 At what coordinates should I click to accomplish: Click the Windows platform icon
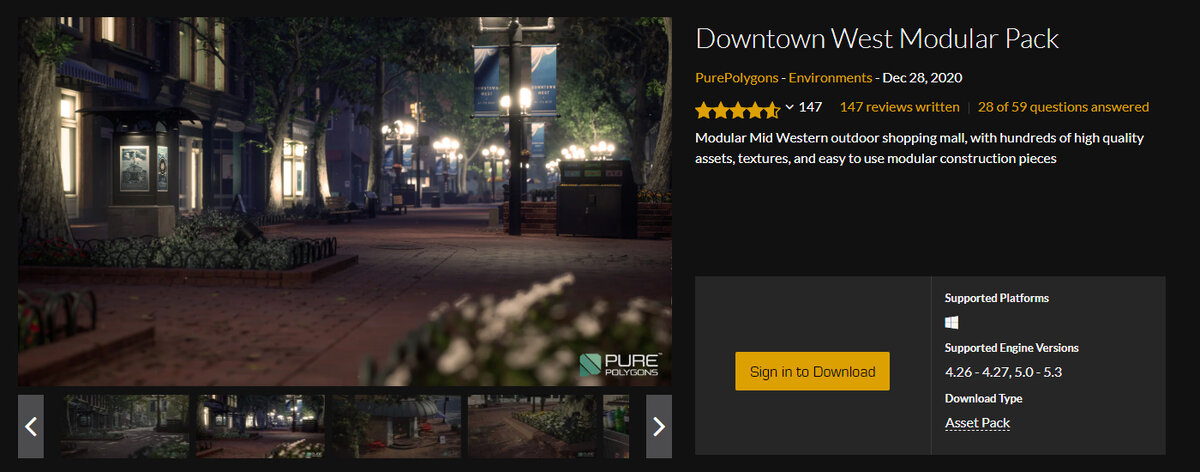952,322
